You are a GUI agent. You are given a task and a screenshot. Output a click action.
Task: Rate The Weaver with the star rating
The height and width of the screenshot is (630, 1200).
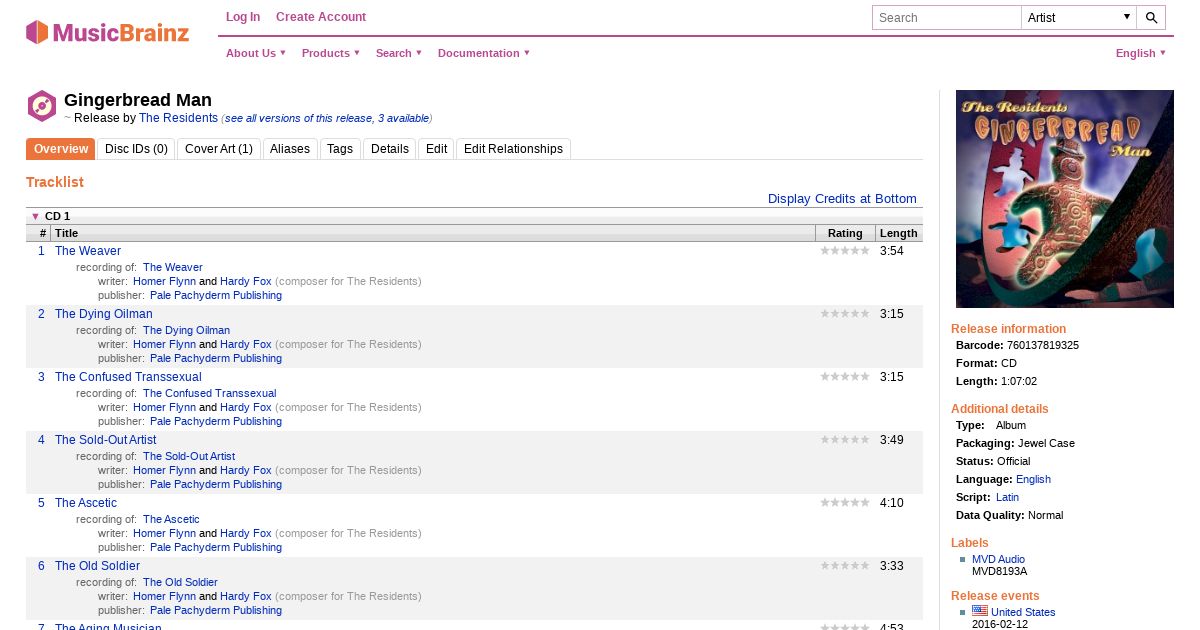pyautogui.click(x=845, y=251)
